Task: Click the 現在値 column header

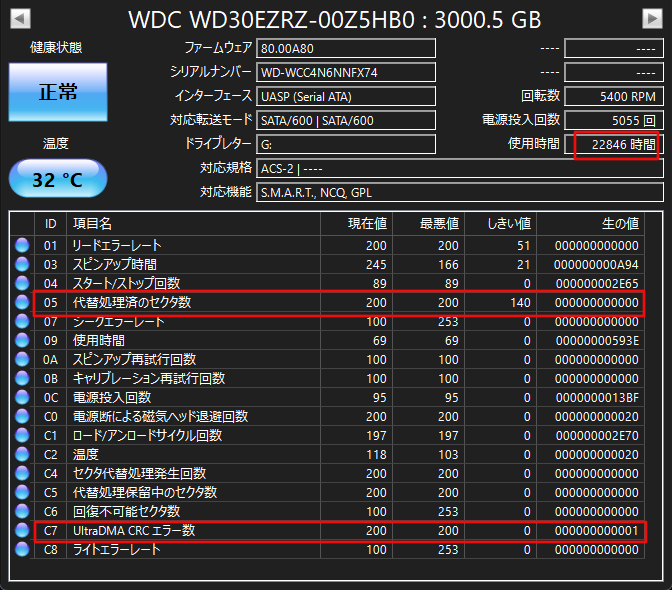Action: [357, 223]
